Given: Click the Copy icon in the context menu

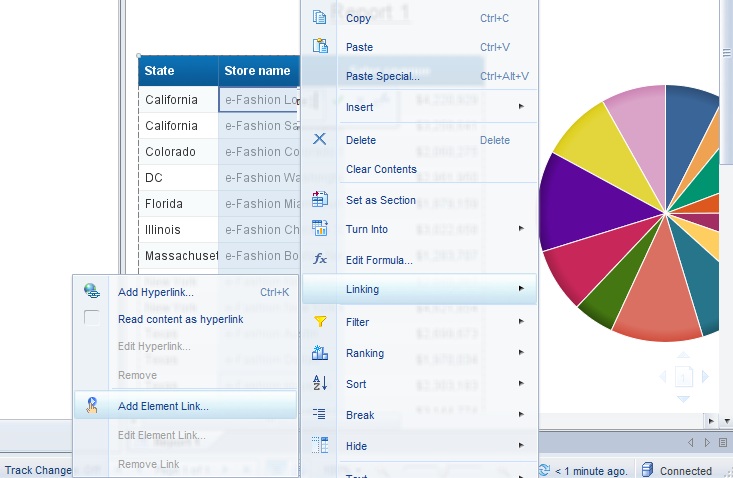Looking at the screenshot, I should (319, 17).
